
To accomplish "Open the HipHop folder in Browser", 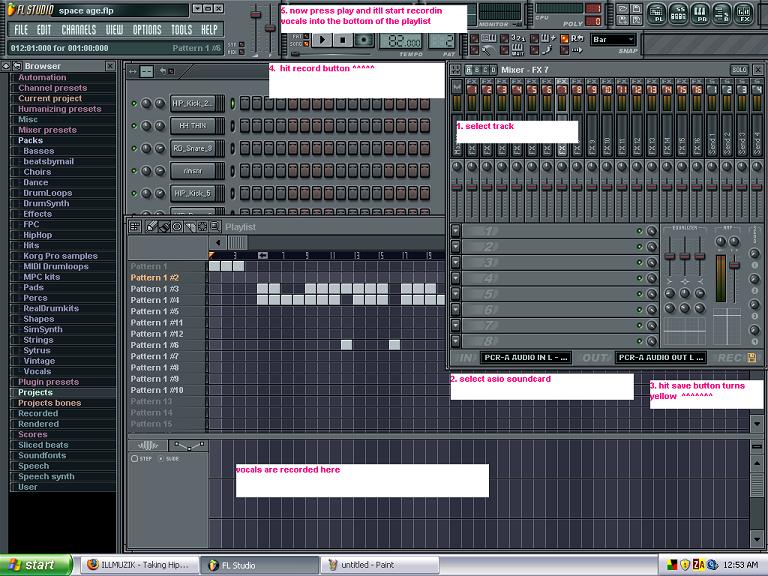I will point(38,235).
